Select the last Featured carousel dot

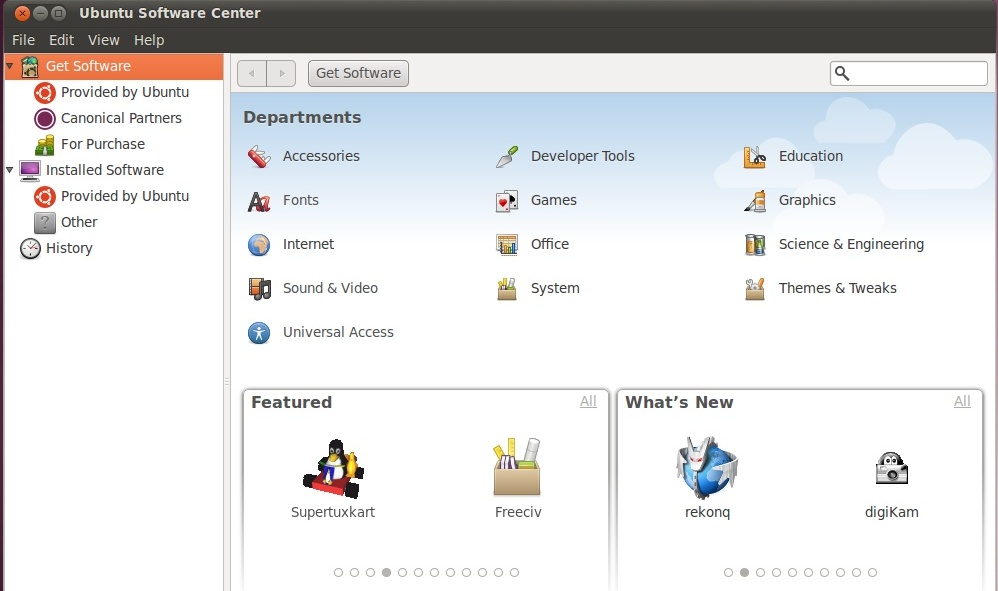pyautogui.click(x=514, y=573)
